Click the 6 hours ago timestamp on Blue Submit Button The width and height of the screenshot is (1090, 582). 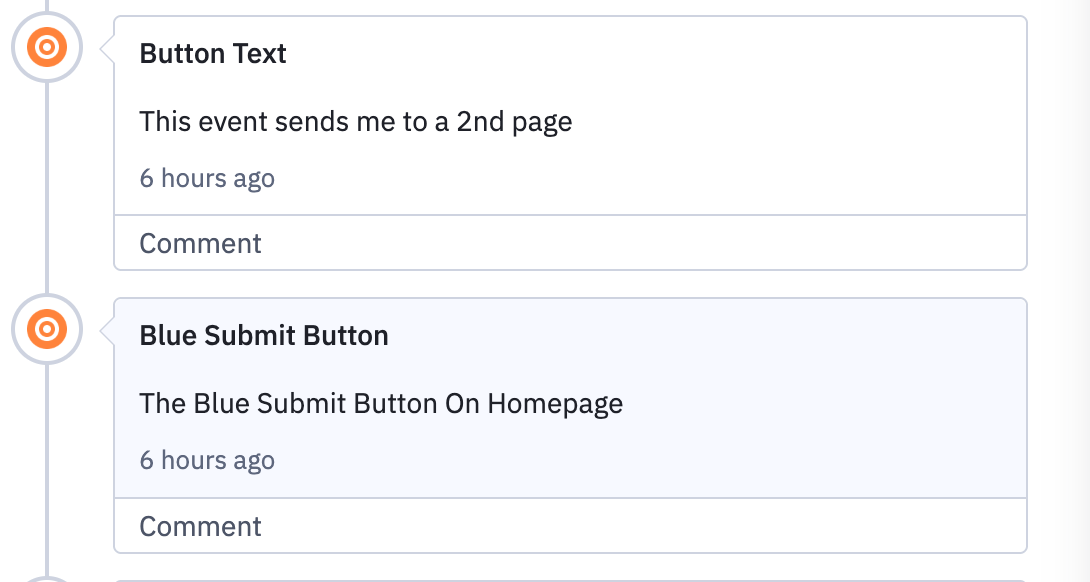point(206,460)
